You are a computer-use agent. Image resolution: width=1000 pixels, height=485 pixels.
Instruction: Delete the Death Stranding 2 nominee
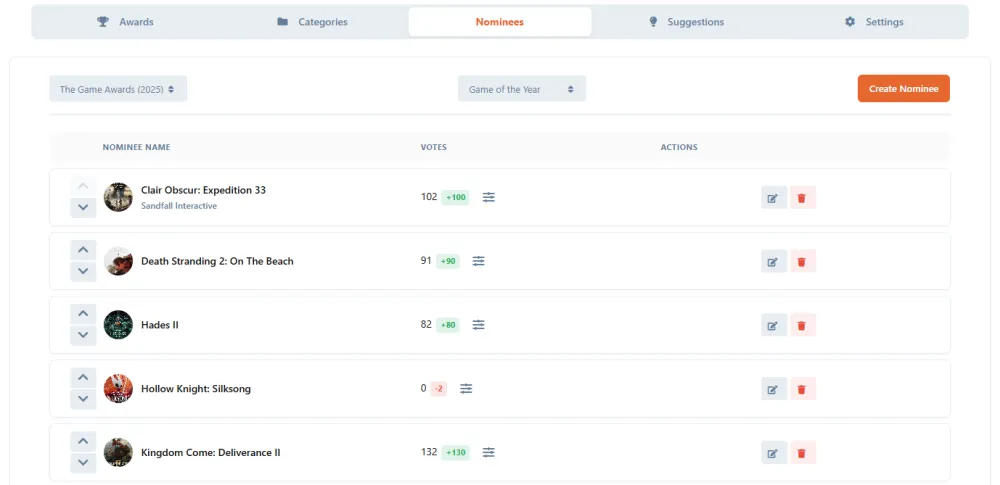[802, 262]
